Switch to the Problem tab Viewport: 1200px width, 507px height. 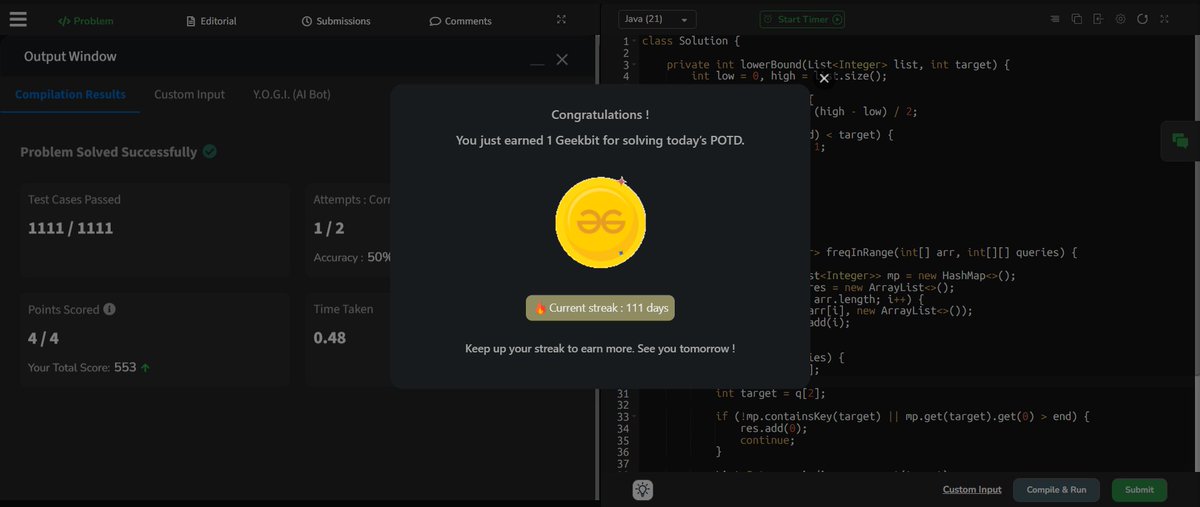point(85,21)
